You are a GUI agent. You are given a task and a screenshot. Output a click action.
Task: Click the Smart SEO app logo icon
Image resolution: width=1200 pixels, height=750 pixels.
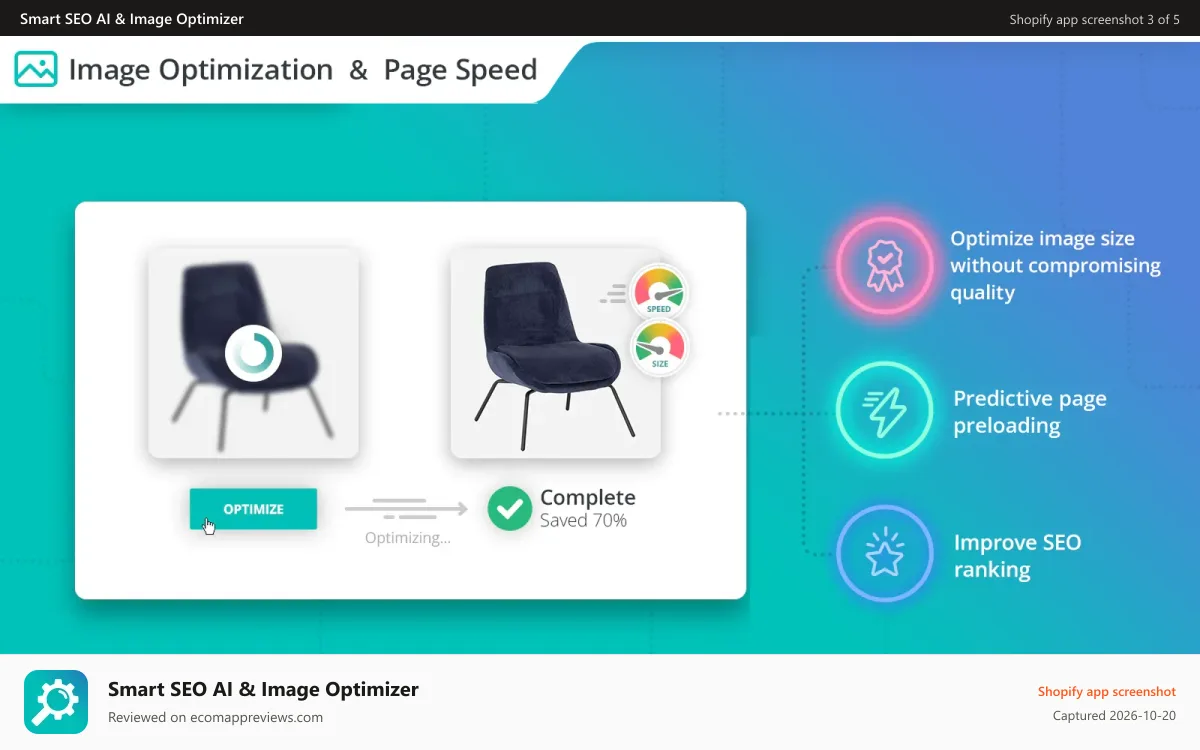coord(56,702)
